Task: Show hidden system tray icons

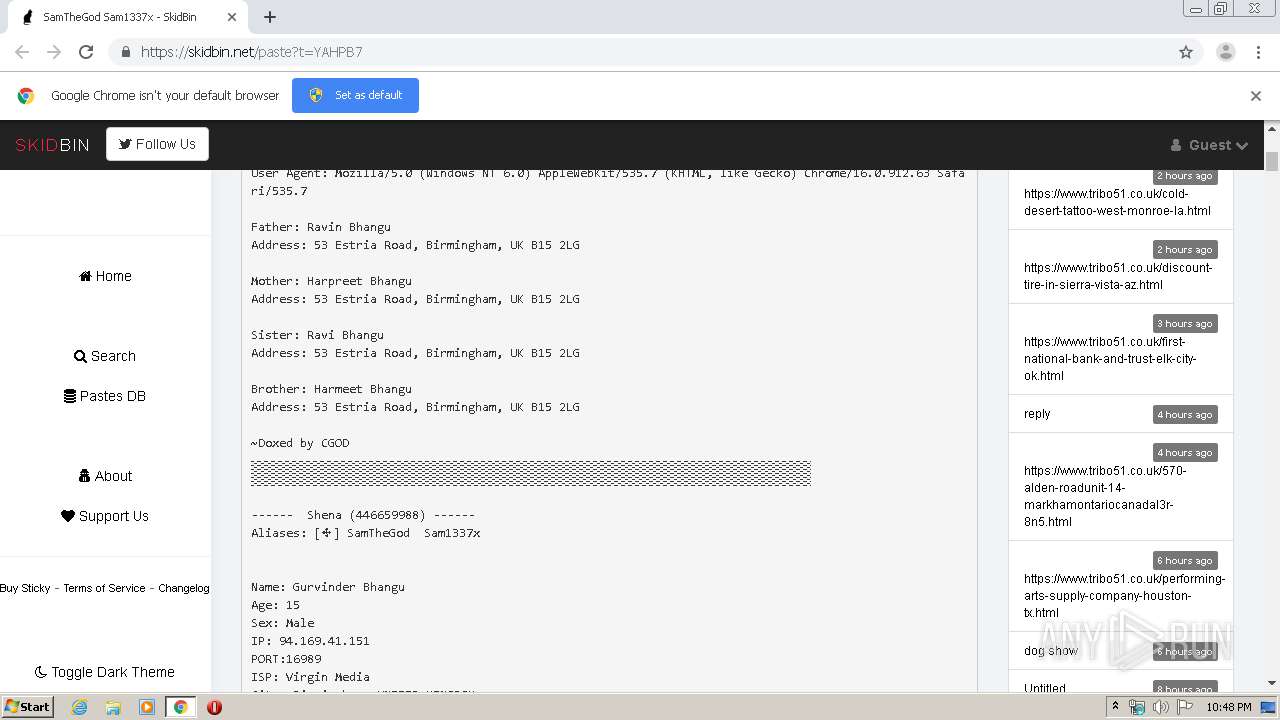Action: coord(1116,707)
